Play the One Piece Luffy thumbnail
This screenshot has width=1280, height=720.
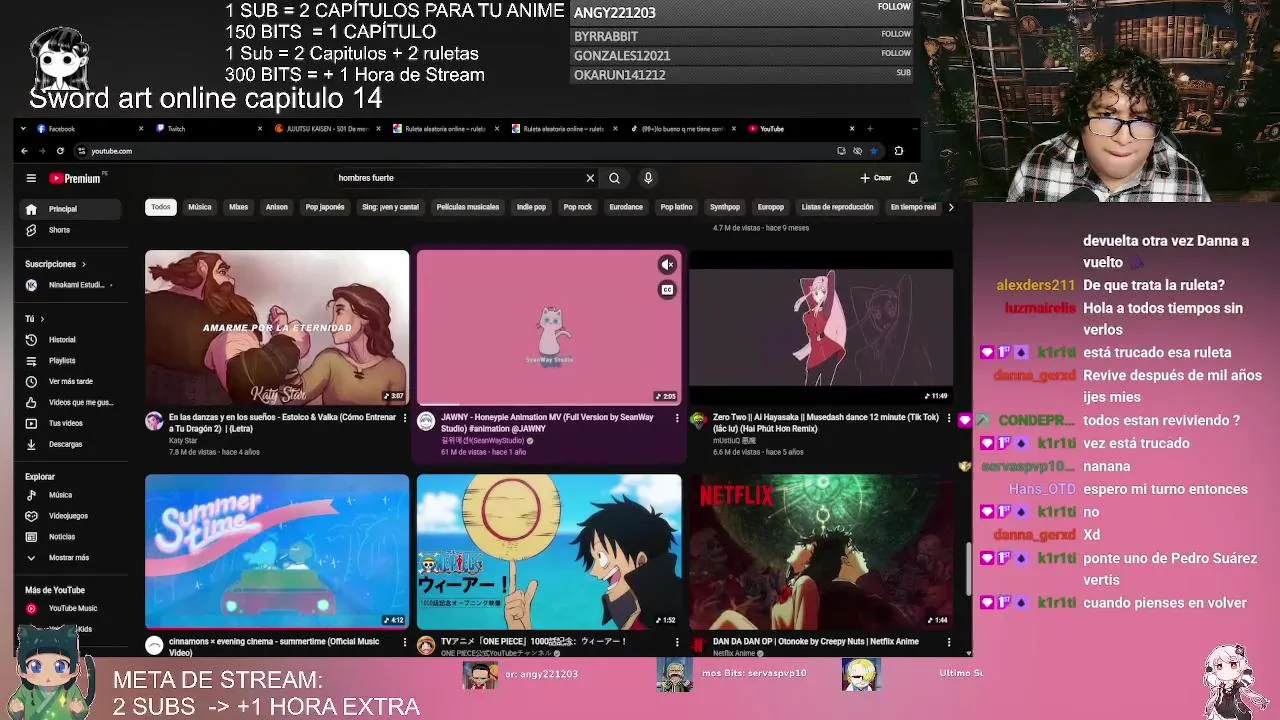pos(549,551)
